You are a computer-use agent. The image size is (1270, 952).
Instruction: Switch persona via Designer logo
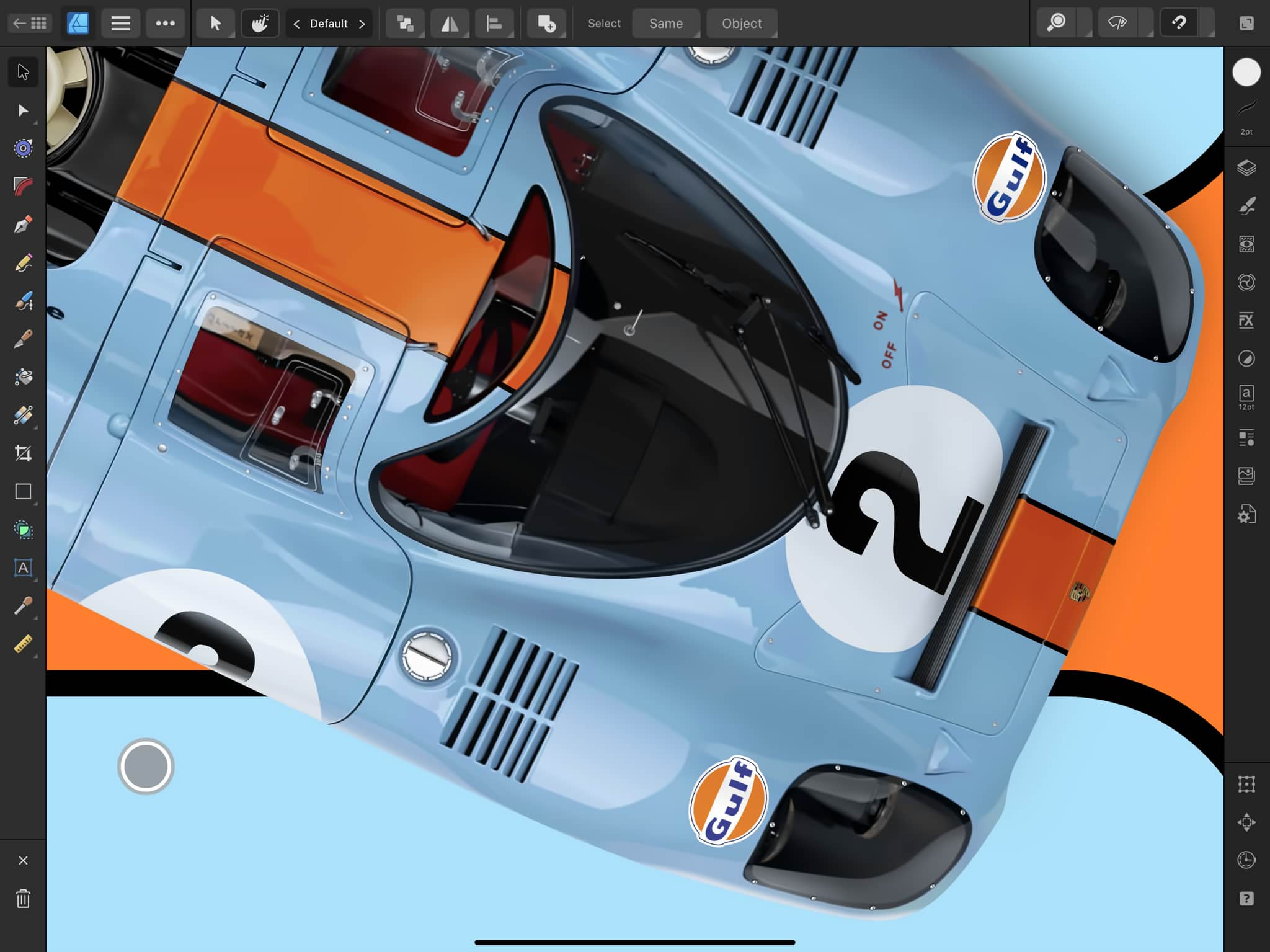[x=78, y=24]
